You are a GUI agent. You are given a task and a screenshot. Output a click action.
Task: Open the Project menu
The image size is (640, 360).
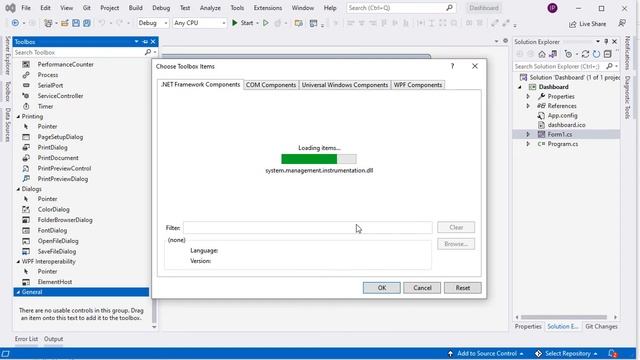[x=109, y=8]
